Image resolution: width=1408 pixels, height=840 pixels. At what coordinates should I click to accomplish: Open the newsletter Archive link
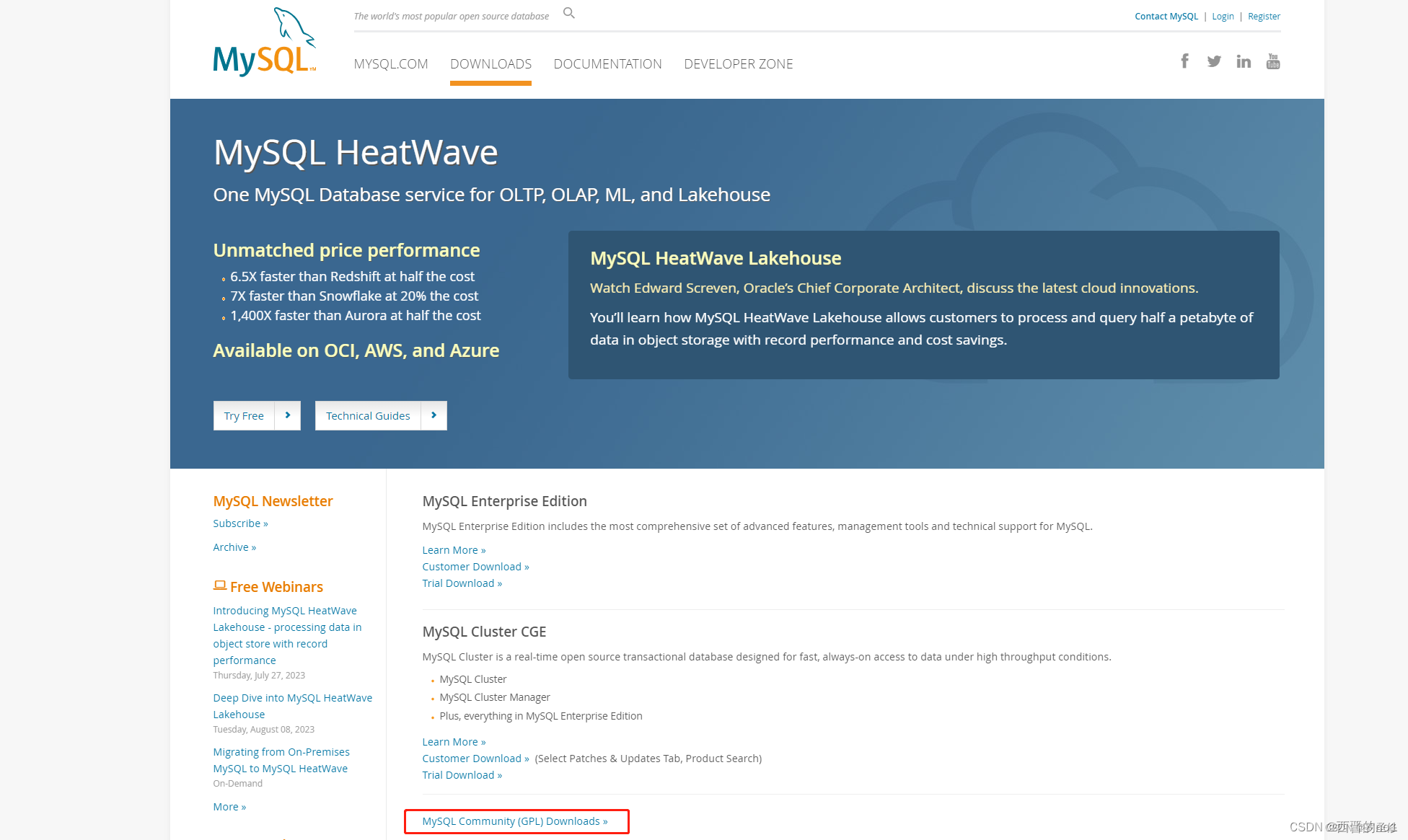tap(234, 547)
